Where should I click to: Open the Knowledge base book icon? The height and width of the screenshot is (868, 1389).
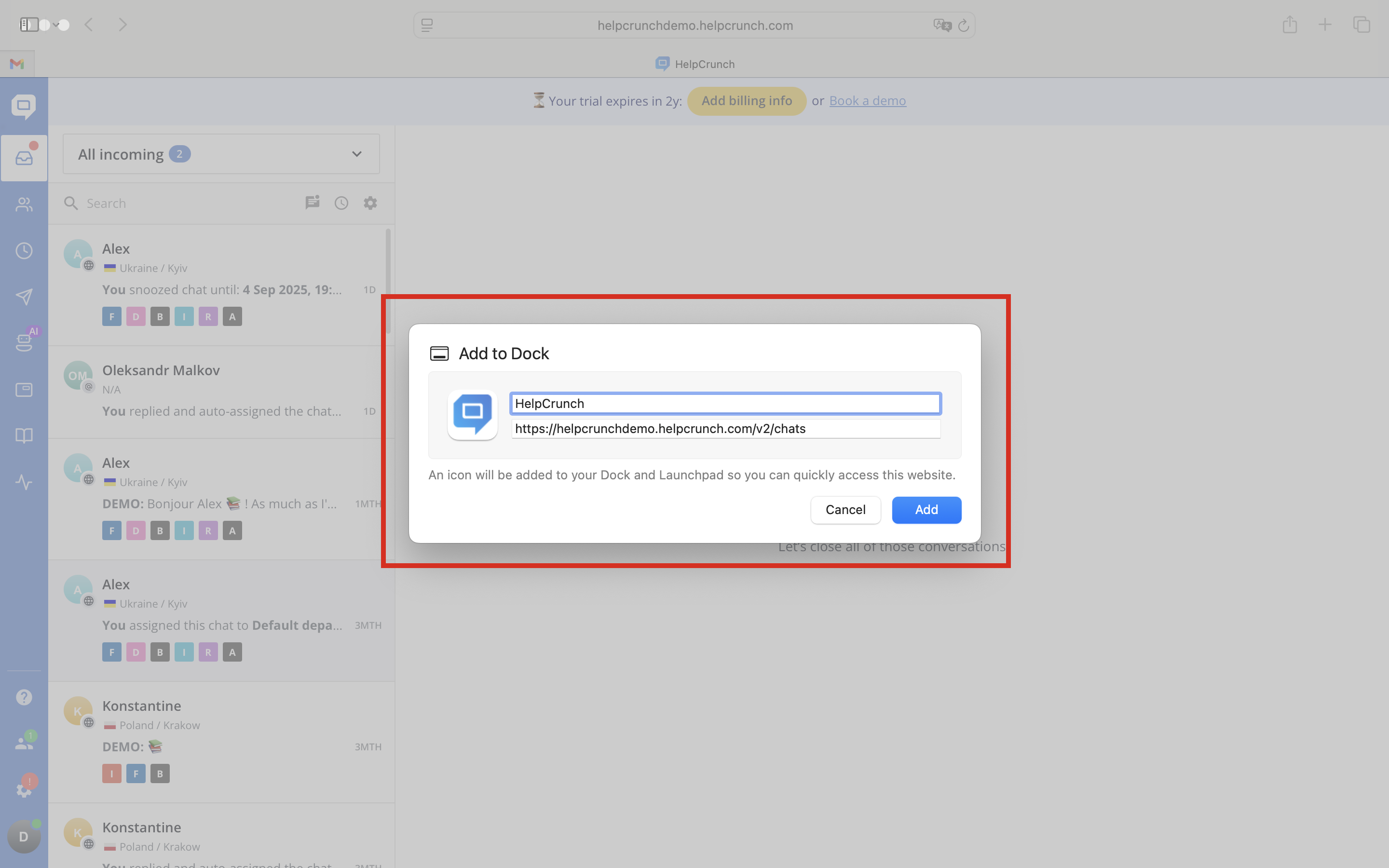[x=24, y=436]
